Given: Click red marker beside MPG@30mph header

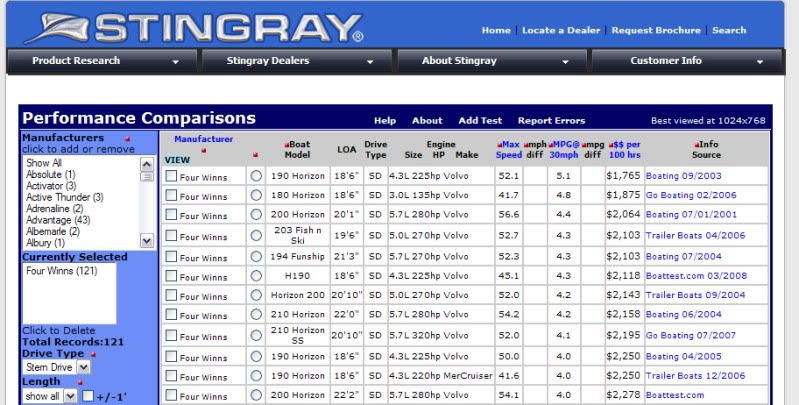Looking at the screenshot, I should 551,145.
